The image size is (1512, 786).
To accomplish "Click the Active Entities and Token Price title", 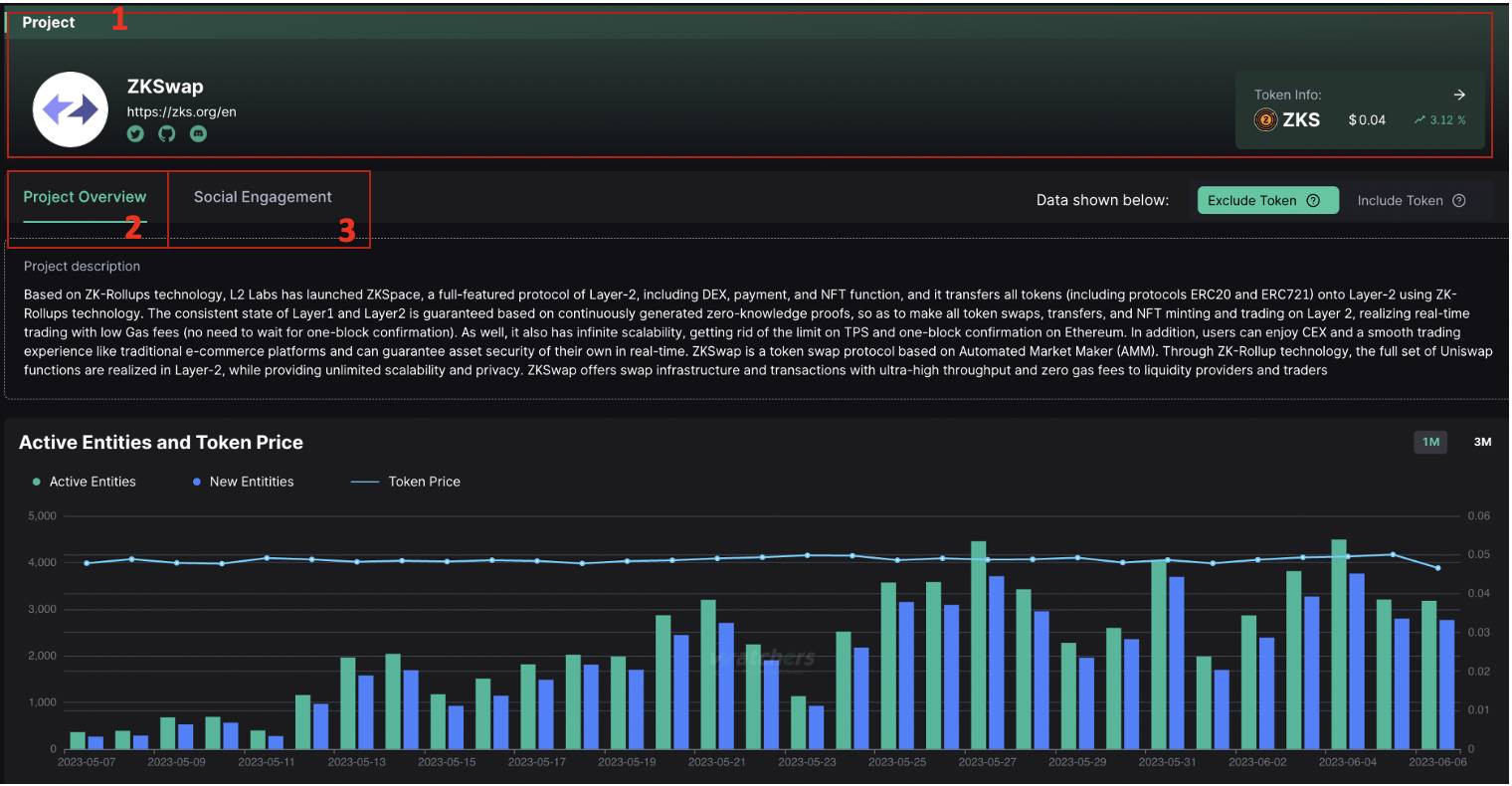I will (161, 443).
